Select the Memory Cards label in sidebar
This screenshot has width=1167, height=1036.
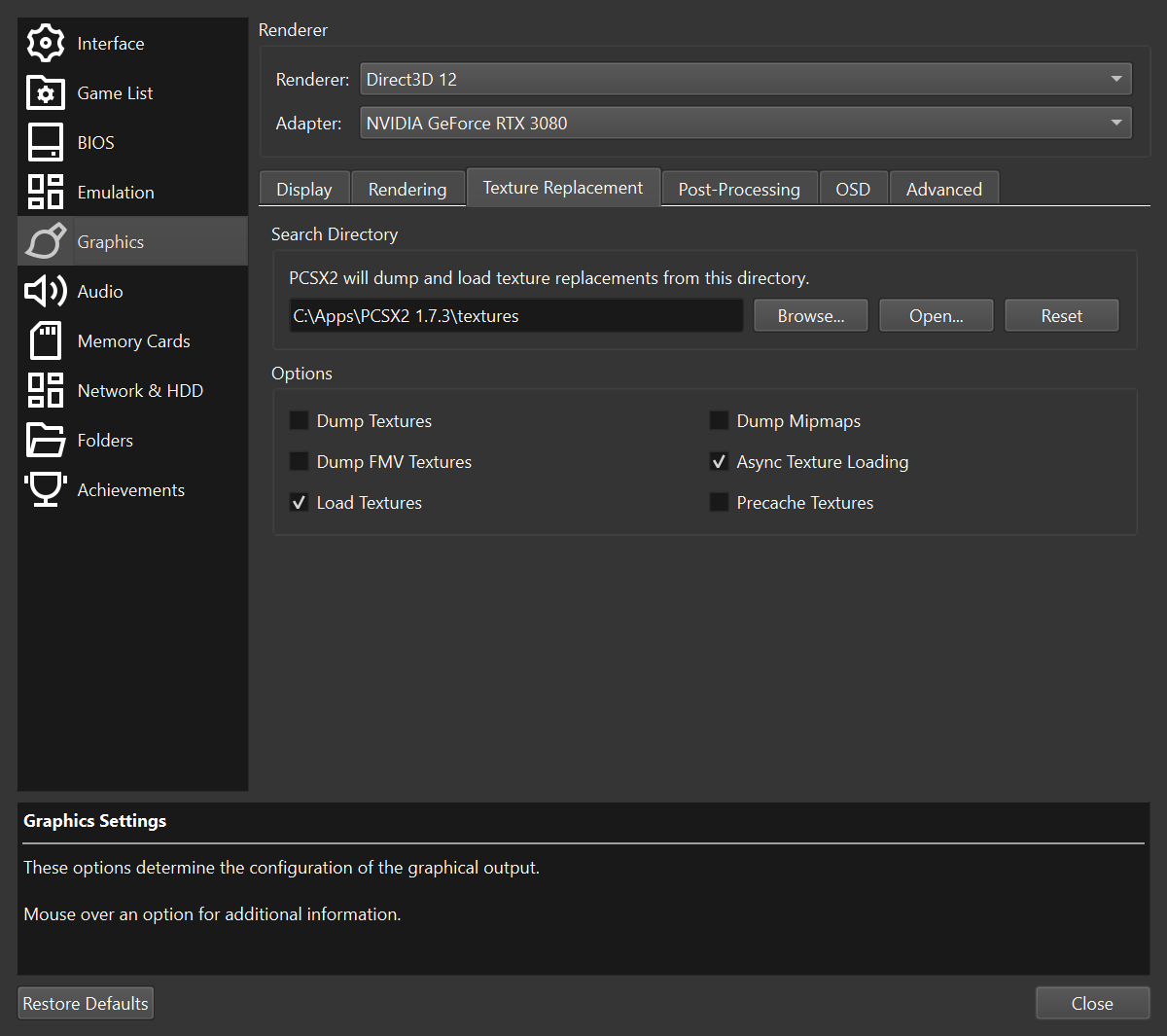(x=134, y=340)
